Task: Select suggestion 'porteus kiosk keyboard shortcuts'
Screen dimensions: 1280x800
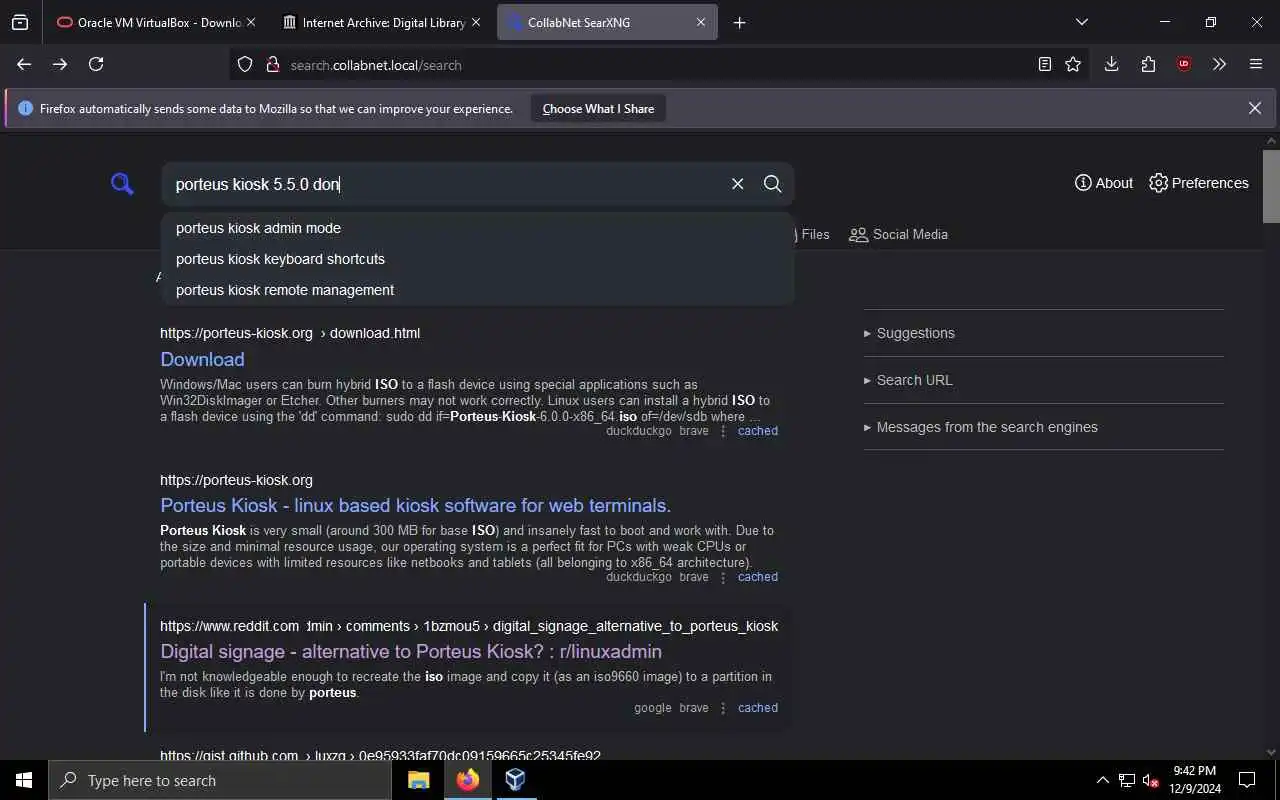Action: [x=280, y=259]
